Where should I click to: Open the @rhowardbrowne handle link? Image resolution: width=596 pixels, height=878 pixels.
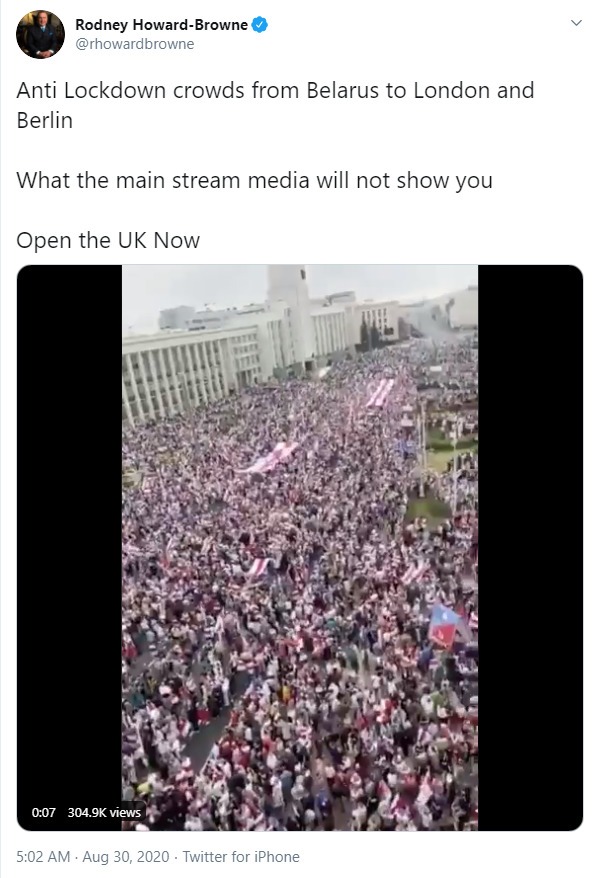tap(134, 44)
